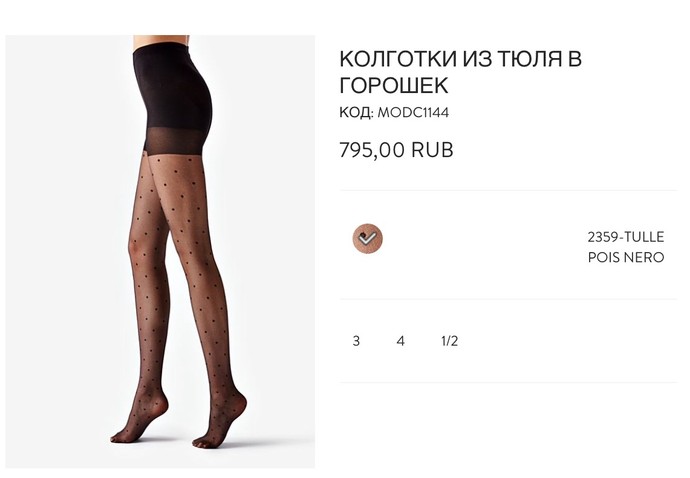Choose size 1/2
This screenshot has height=478, width=690.
coord(450,341)
